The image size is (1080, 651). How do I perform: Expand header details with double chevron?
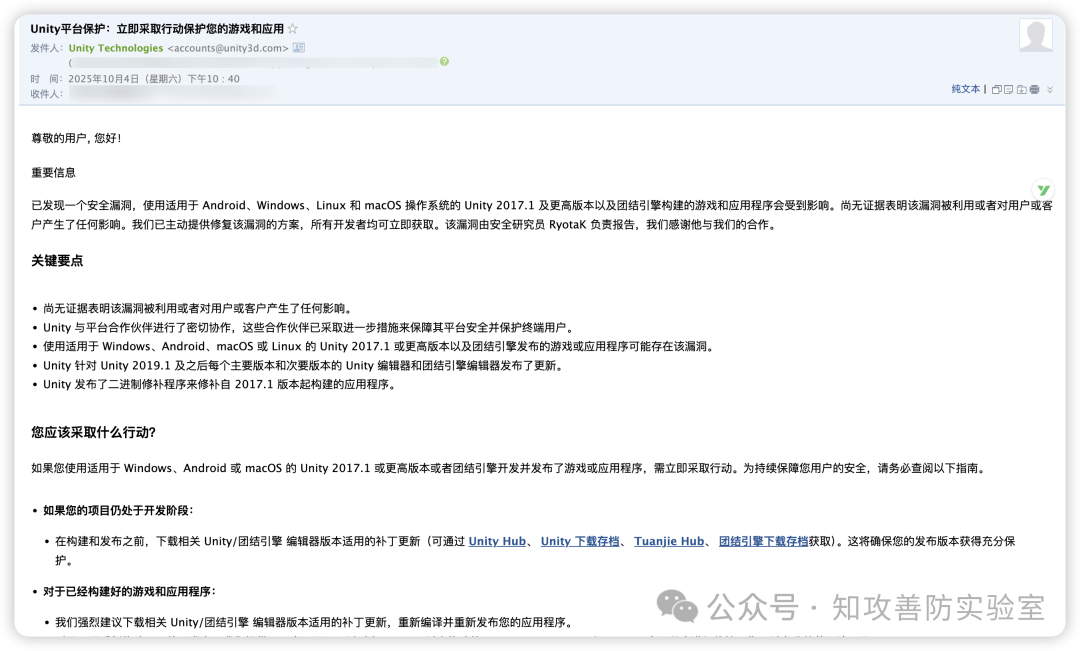pyautogui.click(x=1050, y=90)
